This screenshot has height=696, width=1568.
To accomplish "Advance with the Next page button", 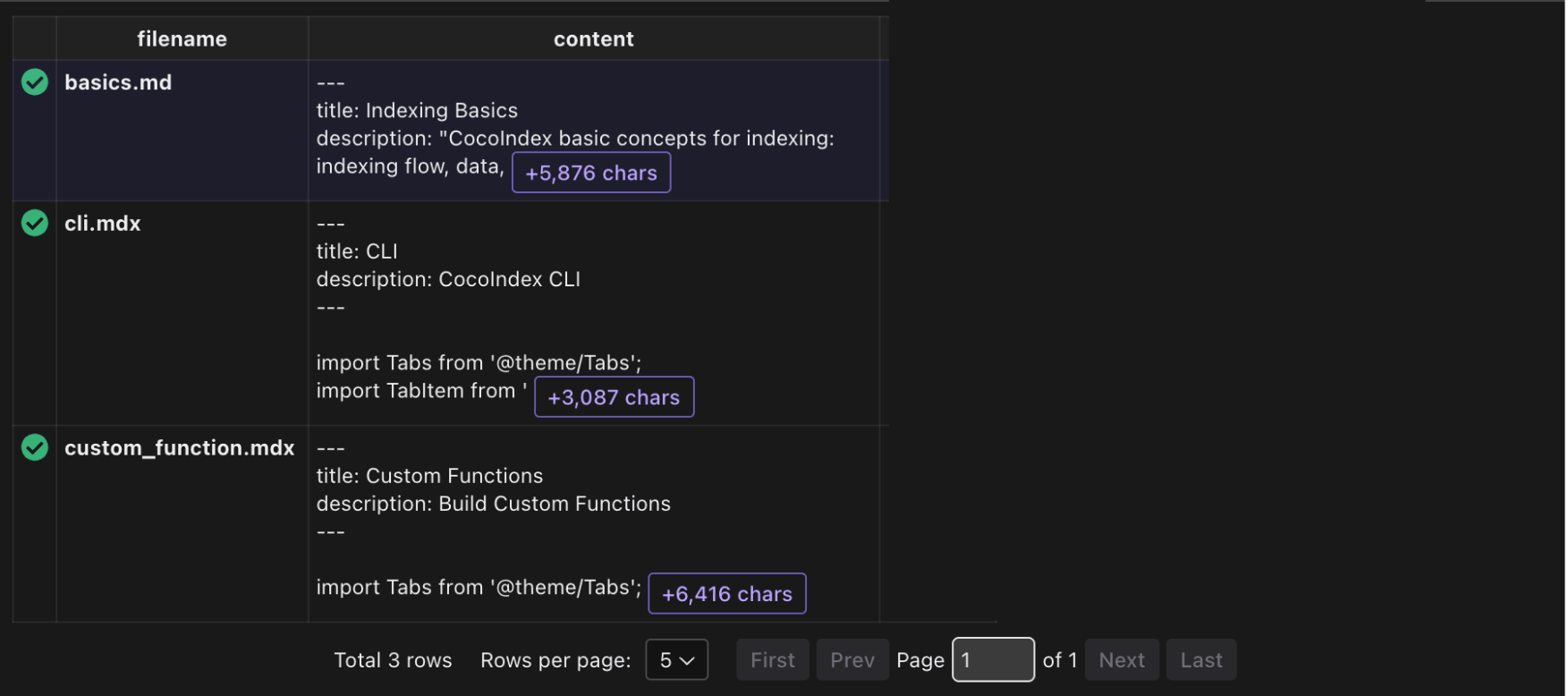I will tap(1122, 659).
